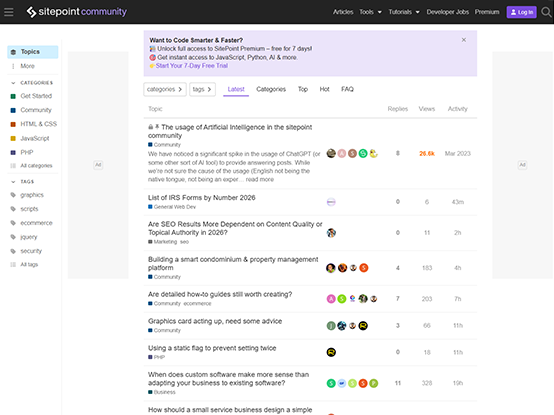This screenshot has width=554, height=415.
Task: Open the how-to guides topic
Action: pos(220,295)
